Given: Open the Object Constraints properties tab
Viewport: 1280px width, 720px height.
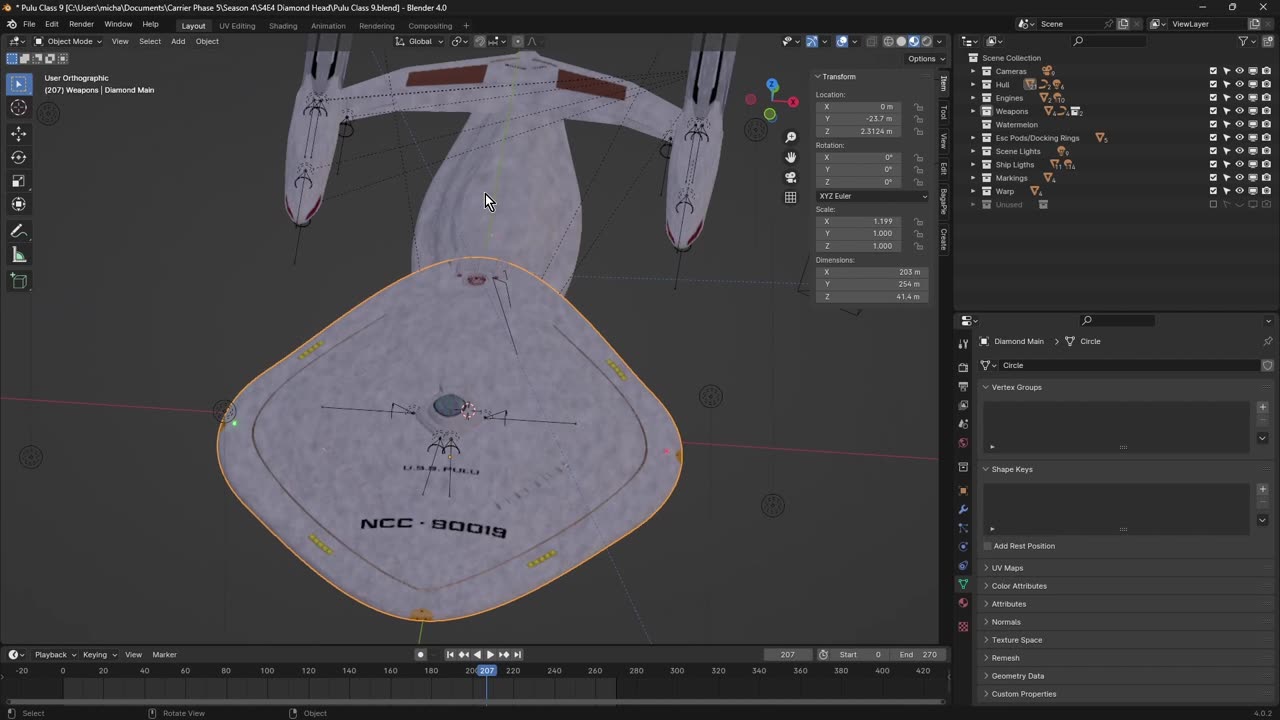Looking at the screenshot, I should pyautogui.click(x=963, y=566).
